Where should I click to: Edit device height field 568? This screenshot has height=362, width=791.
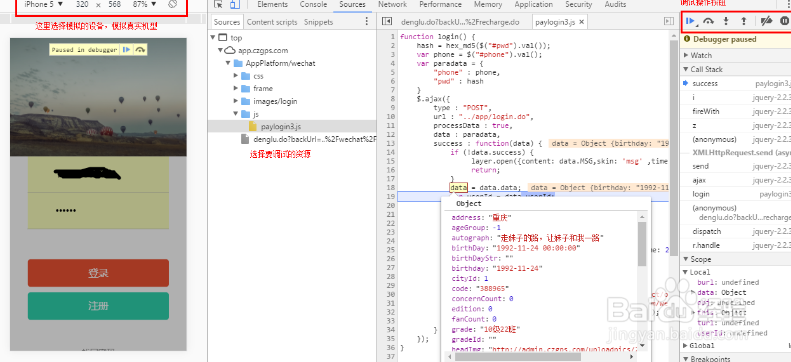[115, 4]
